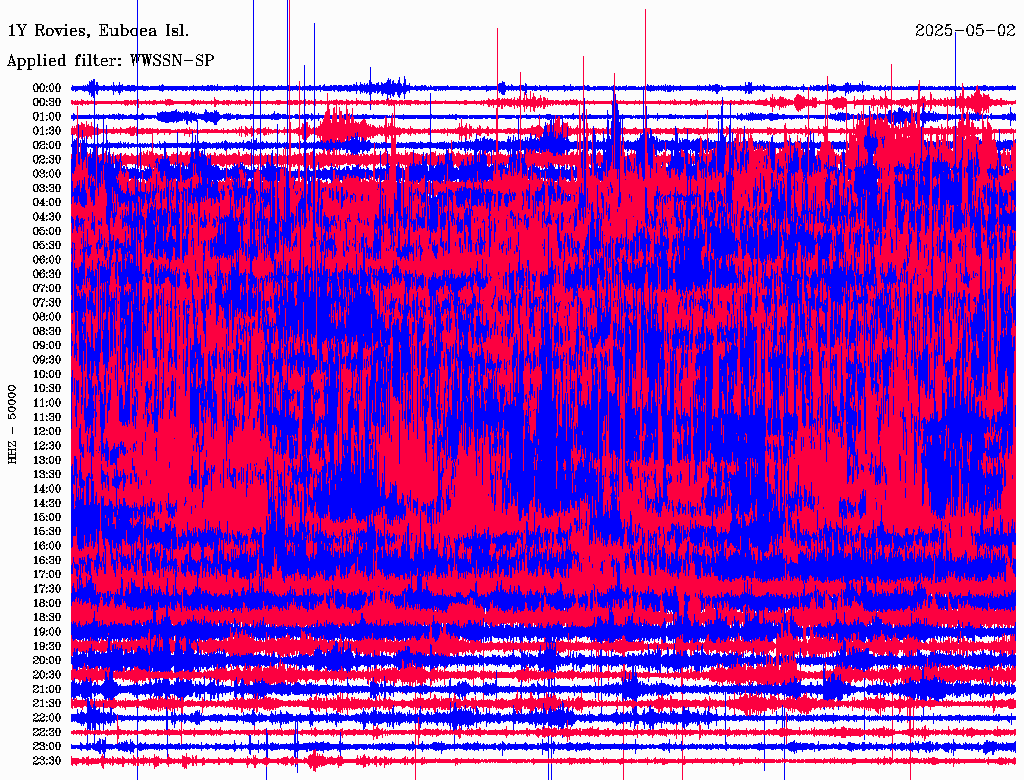Click the 15:30 time label
1024x780 pixels.
(x=47, y=532)
